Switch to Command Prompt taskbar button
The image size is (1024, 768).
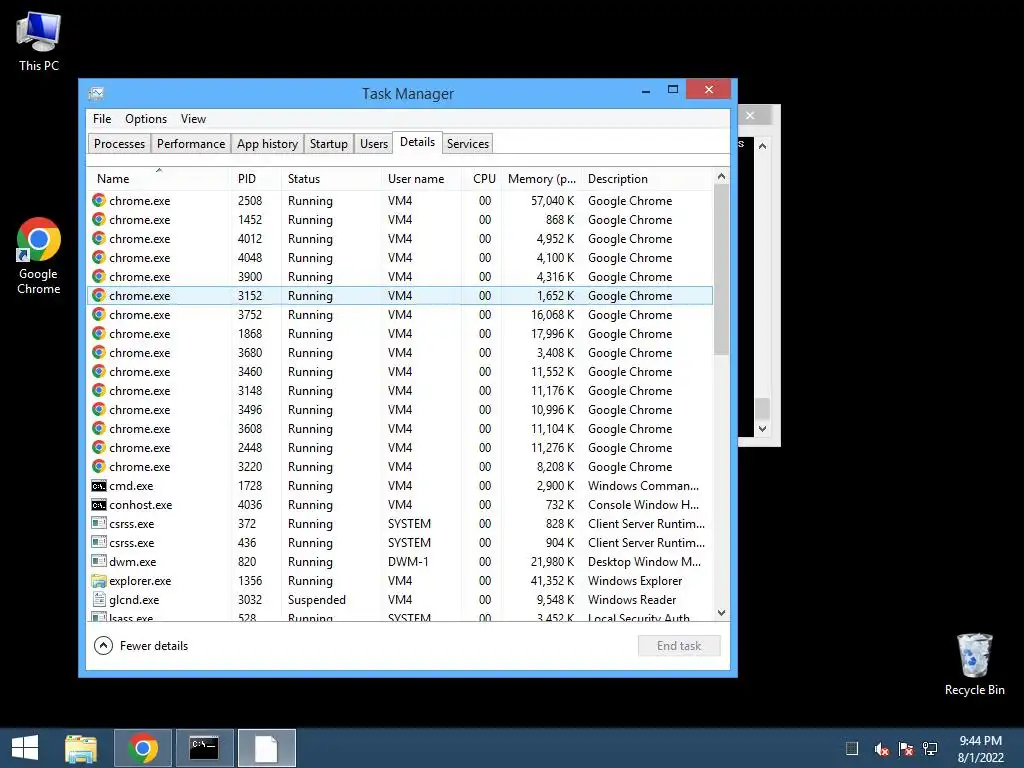[204, 748]
